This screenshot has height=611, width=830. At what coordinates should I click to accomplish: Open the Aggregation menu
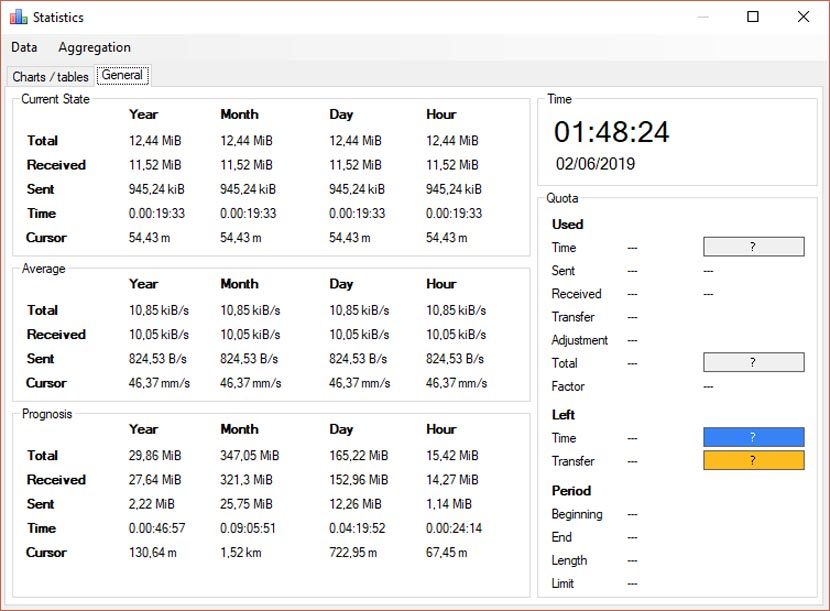point(94,48)
